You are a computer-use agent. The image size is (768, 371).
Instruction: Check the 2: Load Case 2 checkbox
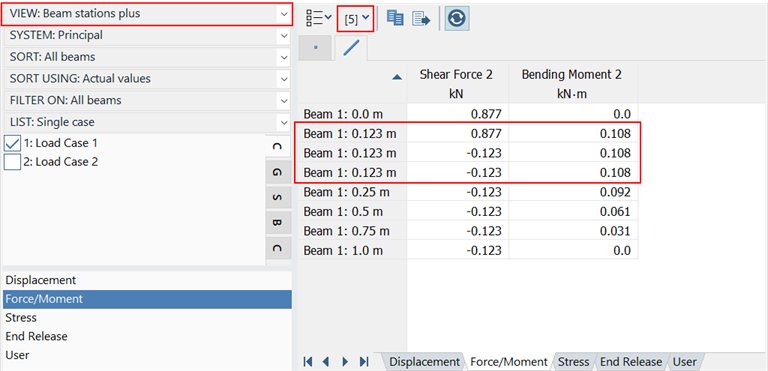click(12, 162)
